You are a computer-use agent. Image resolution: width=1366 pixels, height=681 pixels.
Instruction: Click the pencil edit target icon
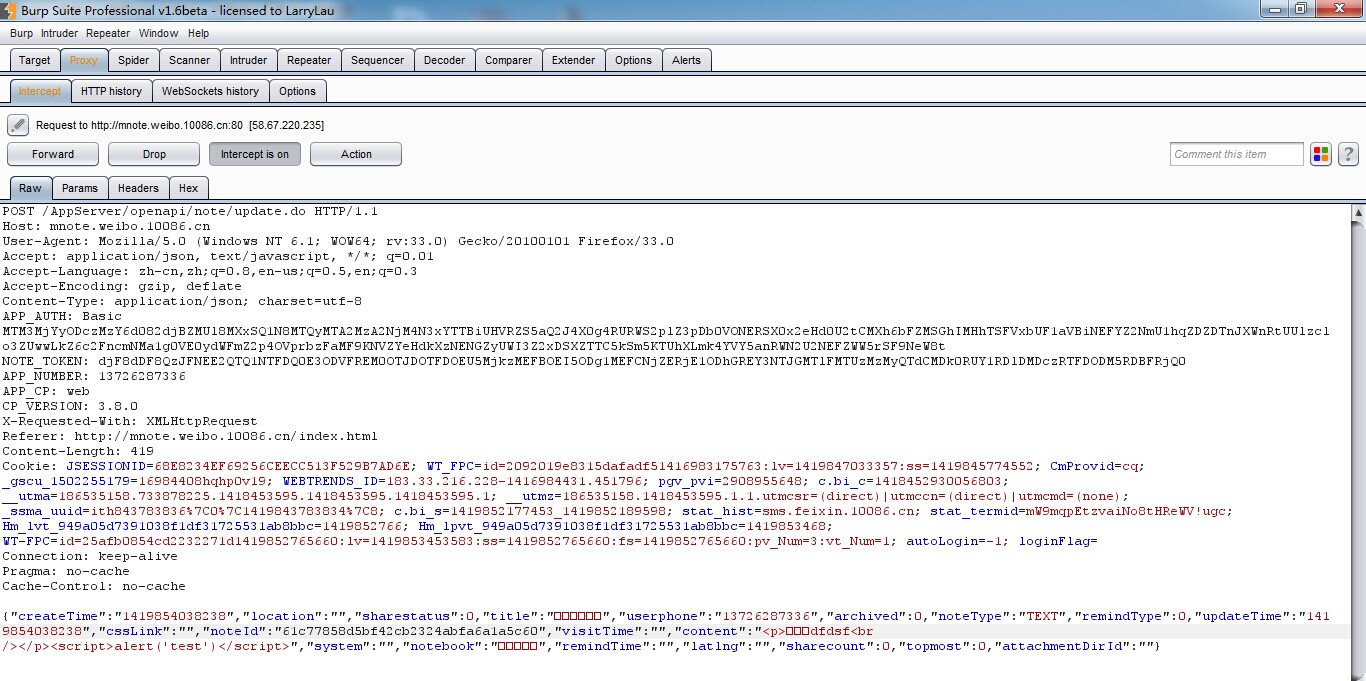click(x=17, y=125)
